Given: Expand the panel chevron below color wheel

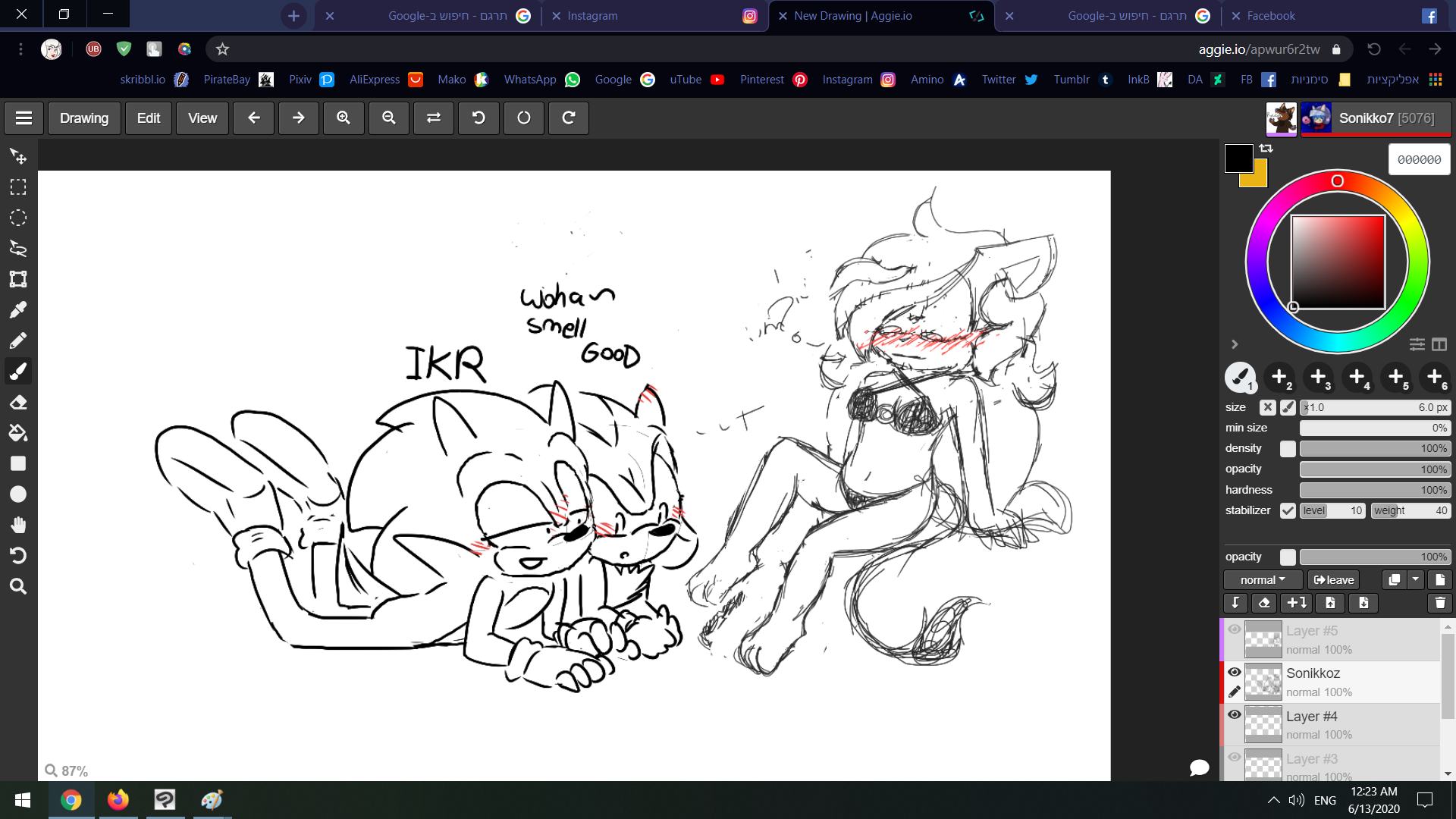Looking at the screenshot, I should (1235, 344).
